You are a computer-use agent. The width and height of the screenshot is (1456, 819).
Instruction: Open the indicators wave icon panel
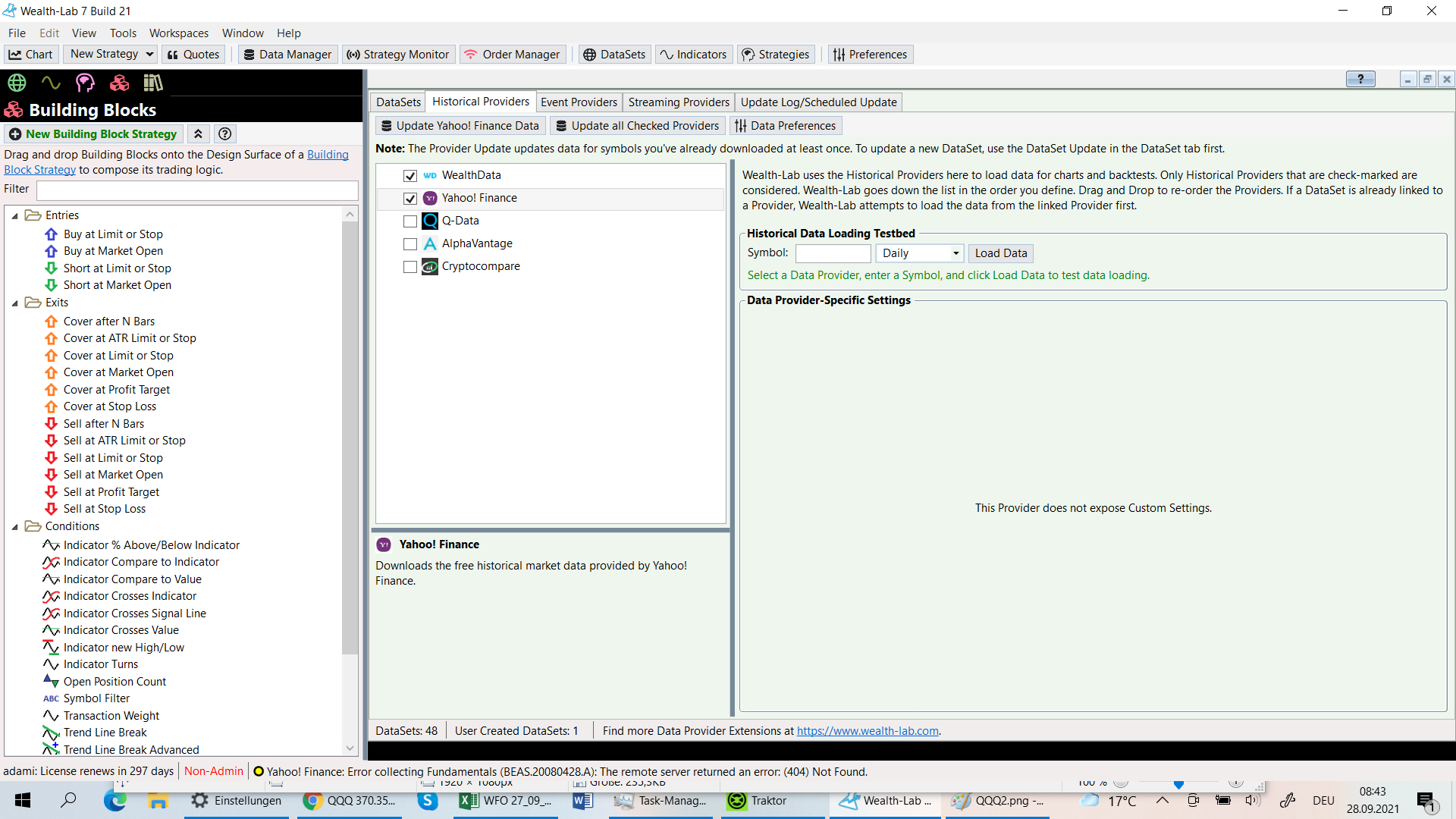click(51, 83)
